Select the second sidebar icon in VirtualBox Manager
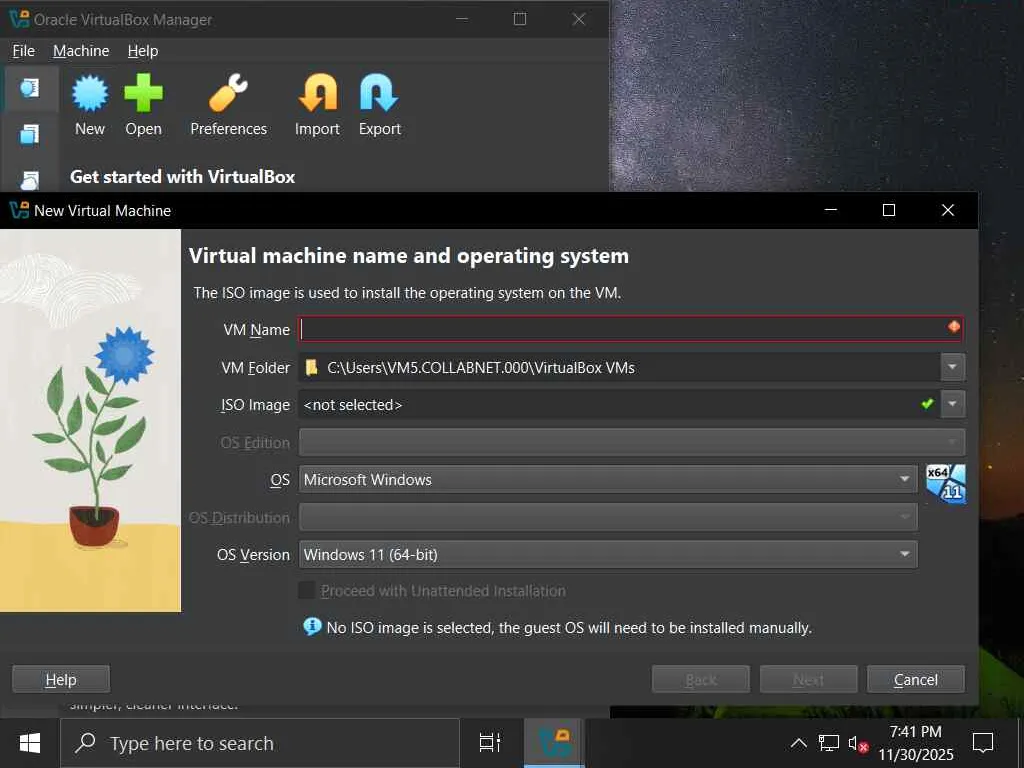Screen dimensions: 1024x768 tap(29, 134)
